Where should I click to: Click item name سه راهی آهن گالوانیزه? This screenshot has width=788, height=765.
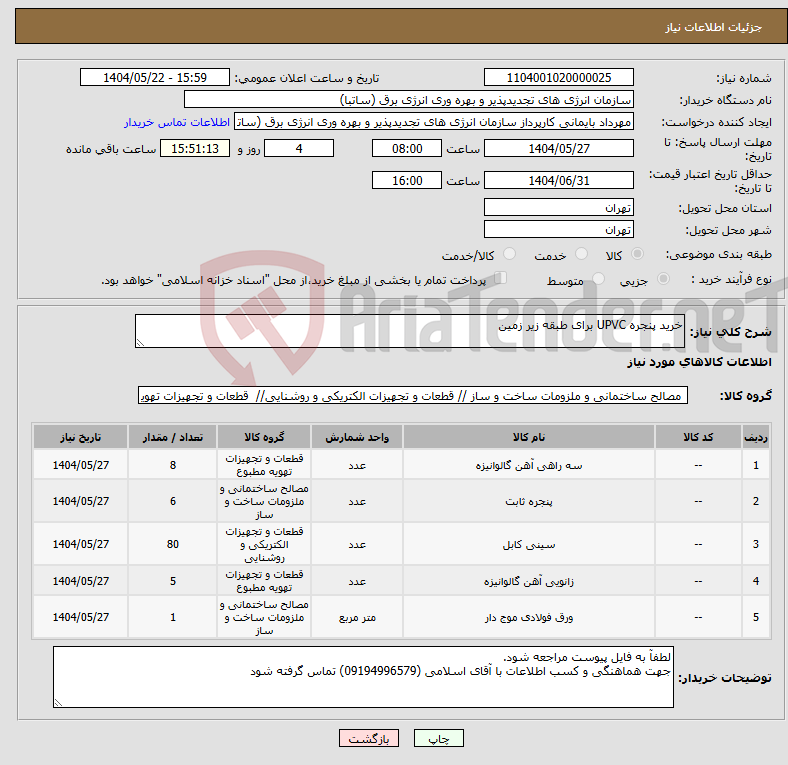529,465
